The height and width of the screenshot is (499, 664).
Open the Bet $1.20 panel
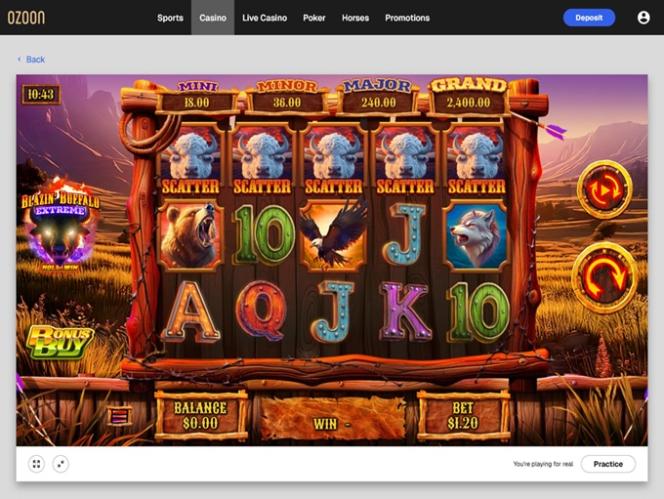pyautogui.click(x=463, y=416)
